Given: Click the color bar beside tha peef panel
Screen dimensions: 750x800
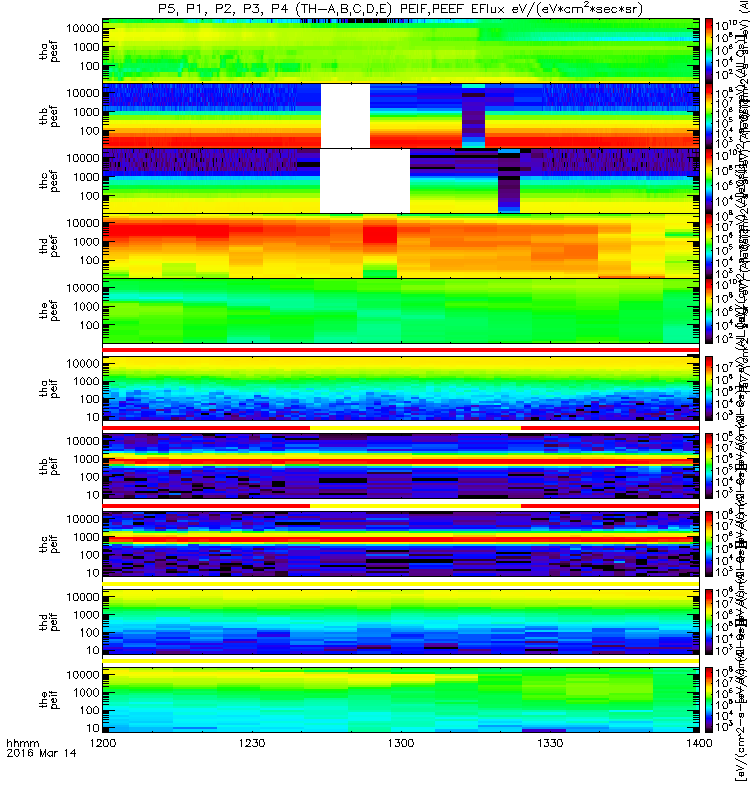Looking at the screenshot, I should tap(709, 51).
